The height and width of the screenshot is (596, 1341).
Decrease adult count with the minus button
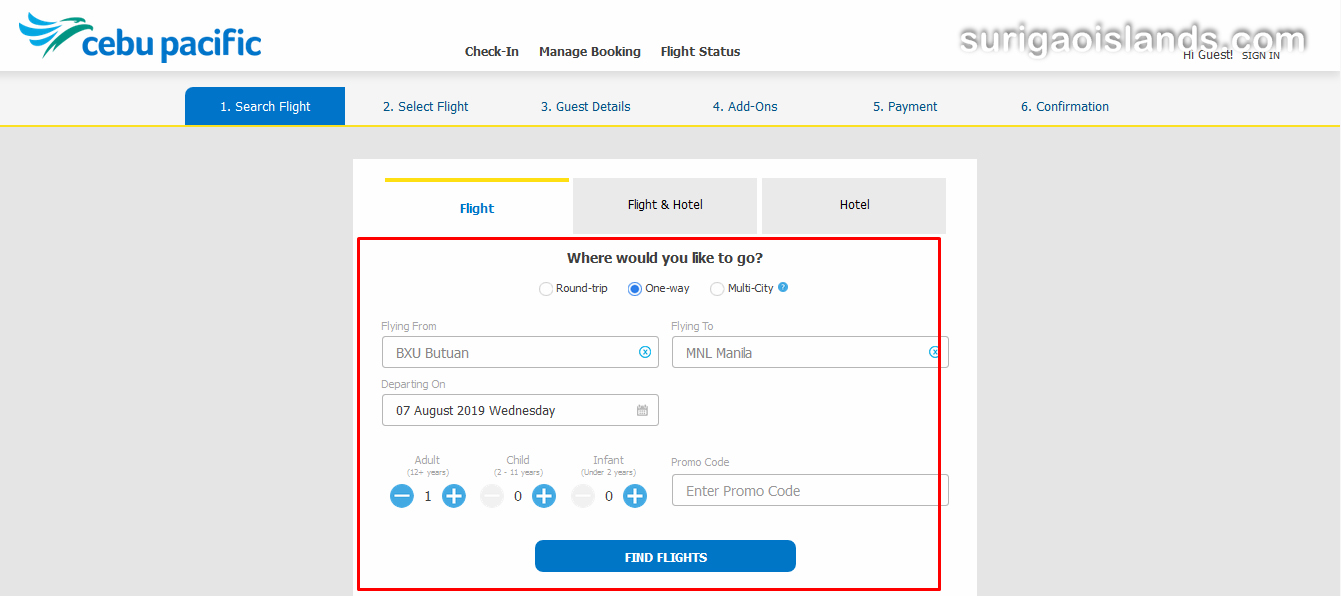402,495
